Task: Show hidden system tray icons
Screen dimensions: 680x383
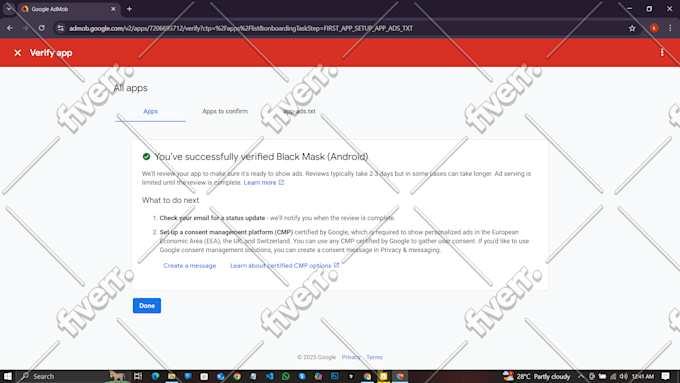Action: pyautogui.click(x=581, y=376)
